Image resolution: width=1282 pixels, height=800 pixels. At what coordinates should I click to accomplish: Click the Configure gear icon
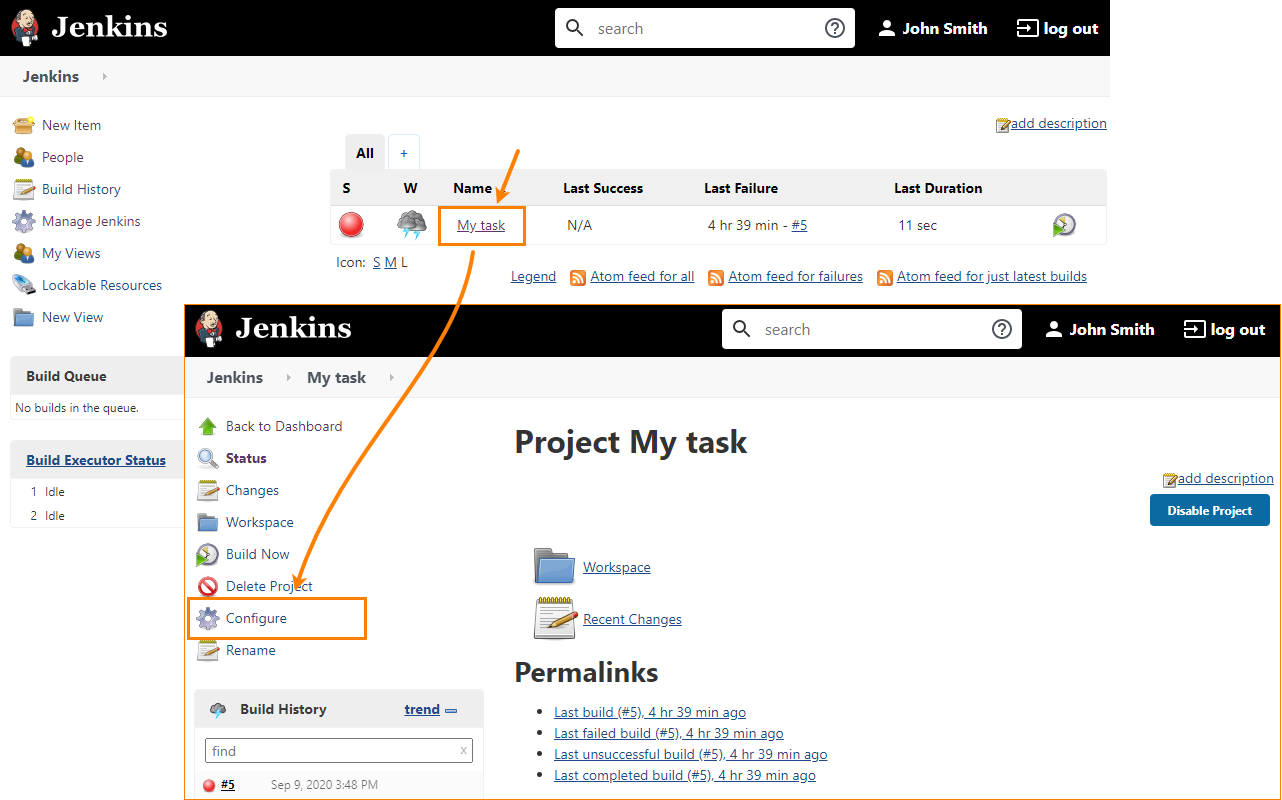tap(208, 618)
